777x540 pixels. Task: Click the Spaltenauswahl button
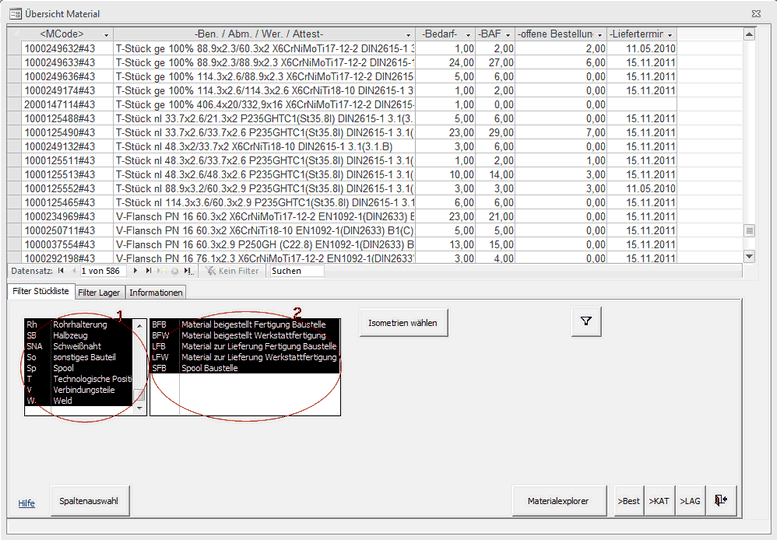coord(90,500)
